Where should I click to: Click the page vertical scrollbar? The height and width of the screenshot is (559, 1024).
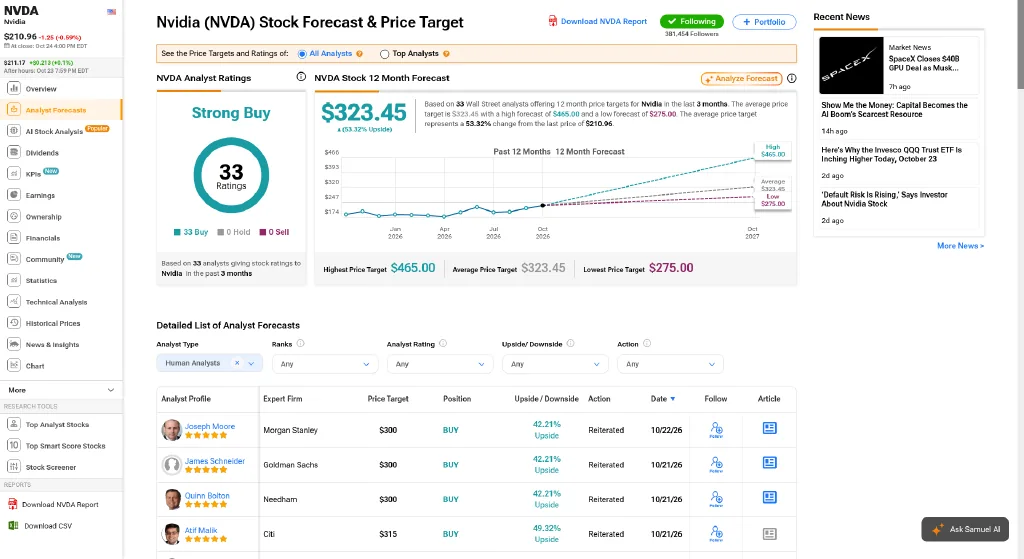click(1020, 46)
